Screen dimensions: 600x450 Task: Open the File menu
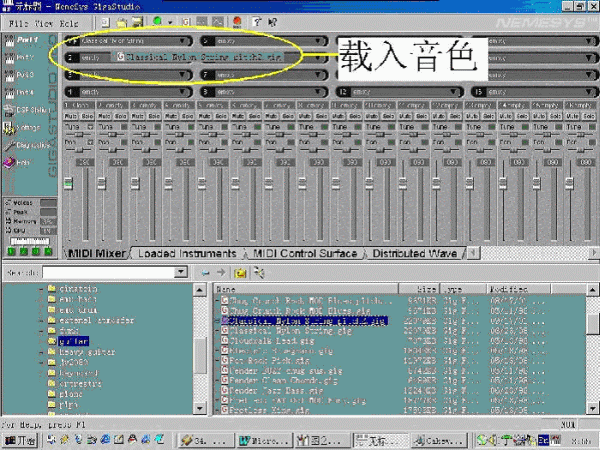(x=18, y=24)
